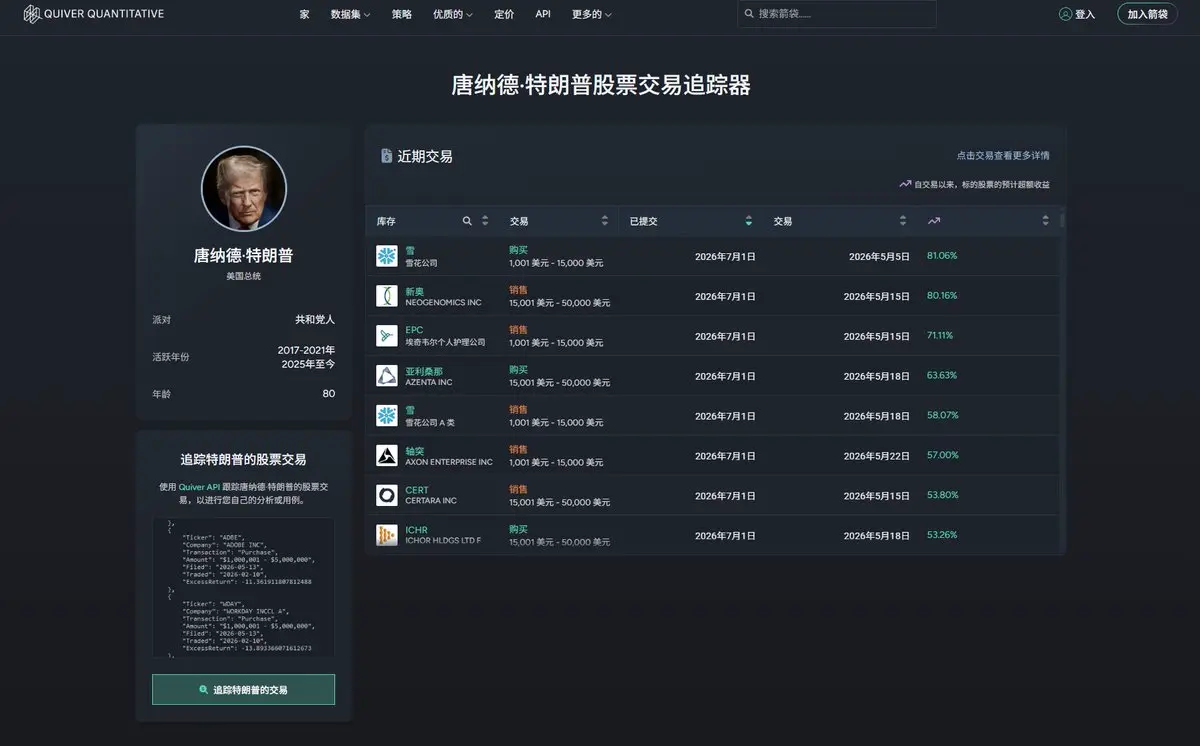Image resolution: width=1200 pixels, height=746 pixels.
Task: Click the 购买 label in the AZENTA row
Action: [x=518, y=370]
